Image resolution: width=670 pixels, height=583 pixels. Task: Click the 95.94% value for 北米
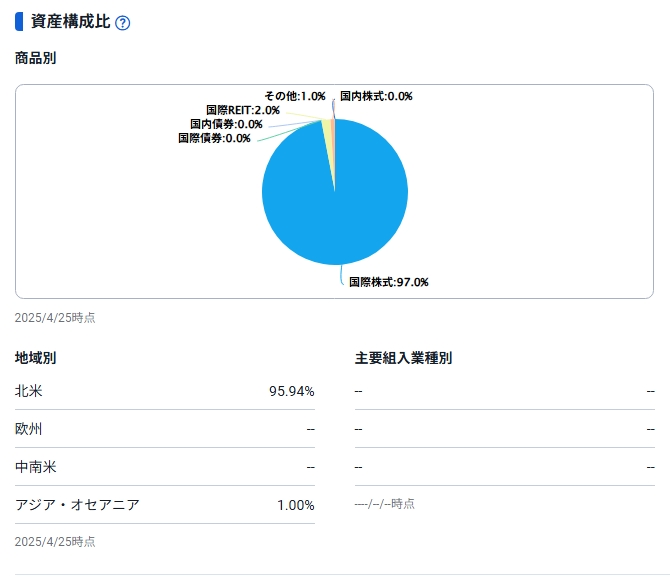click(291, 391)
